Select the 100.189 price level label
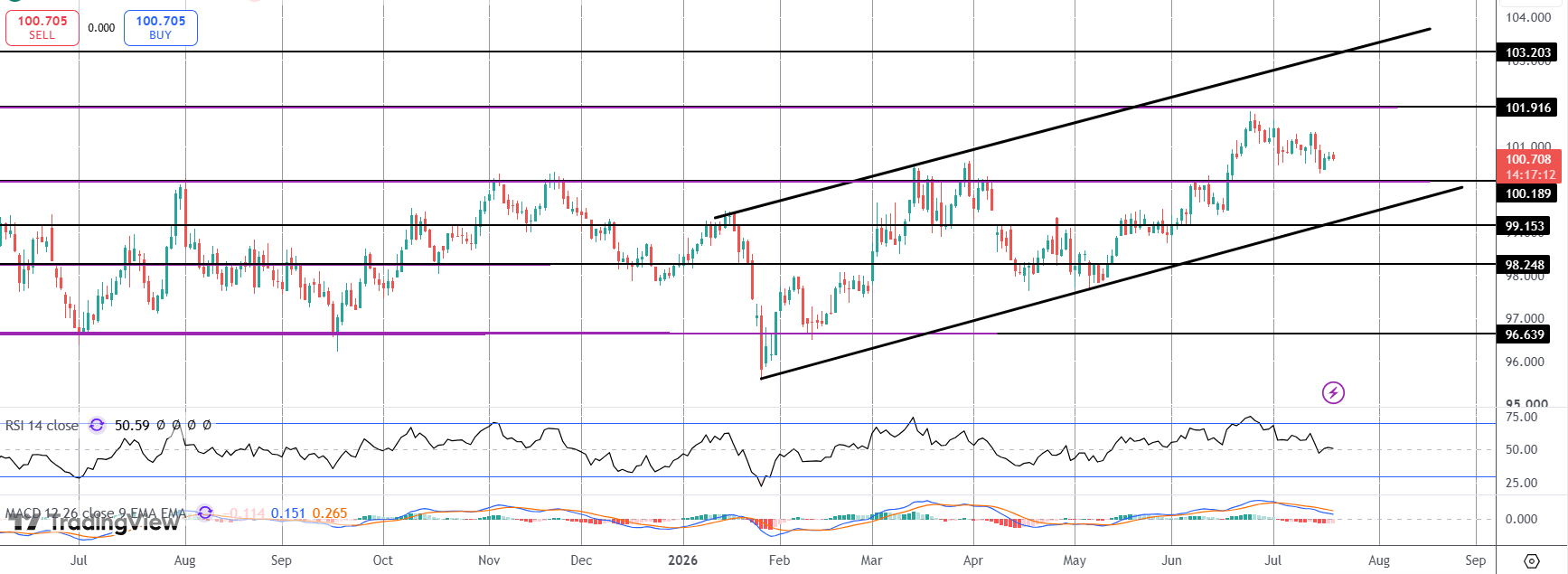Screen dimensions: 1568x574 pos(1527,193)
